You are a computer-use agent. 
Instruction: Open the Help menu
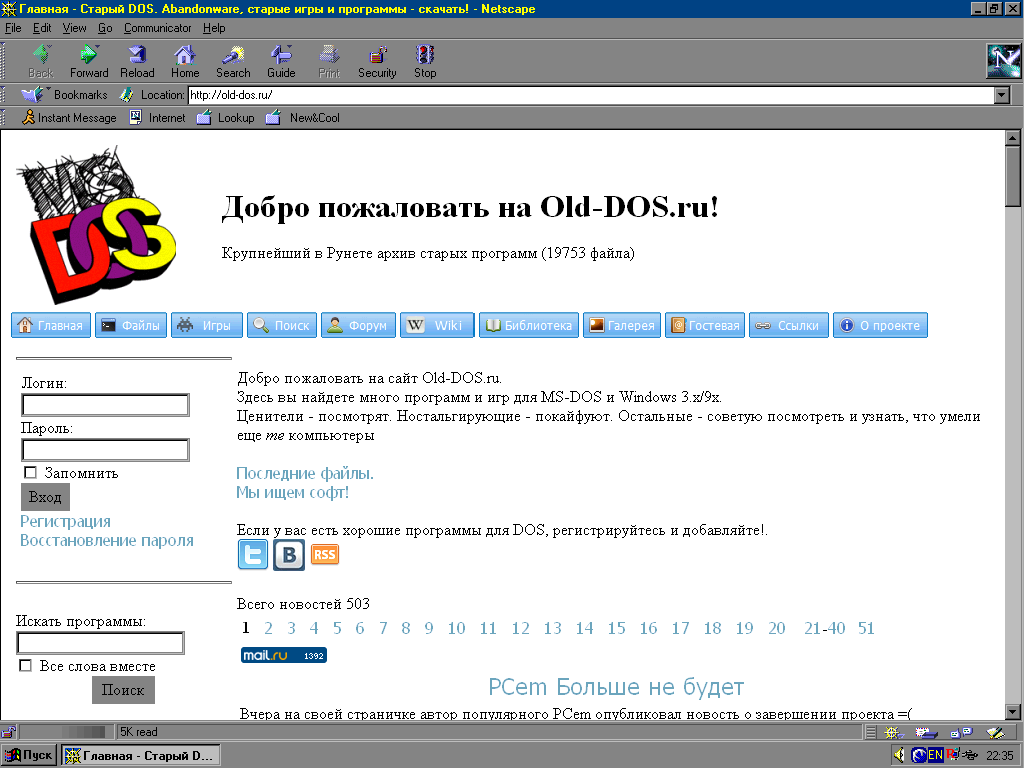tap(214, 28)
